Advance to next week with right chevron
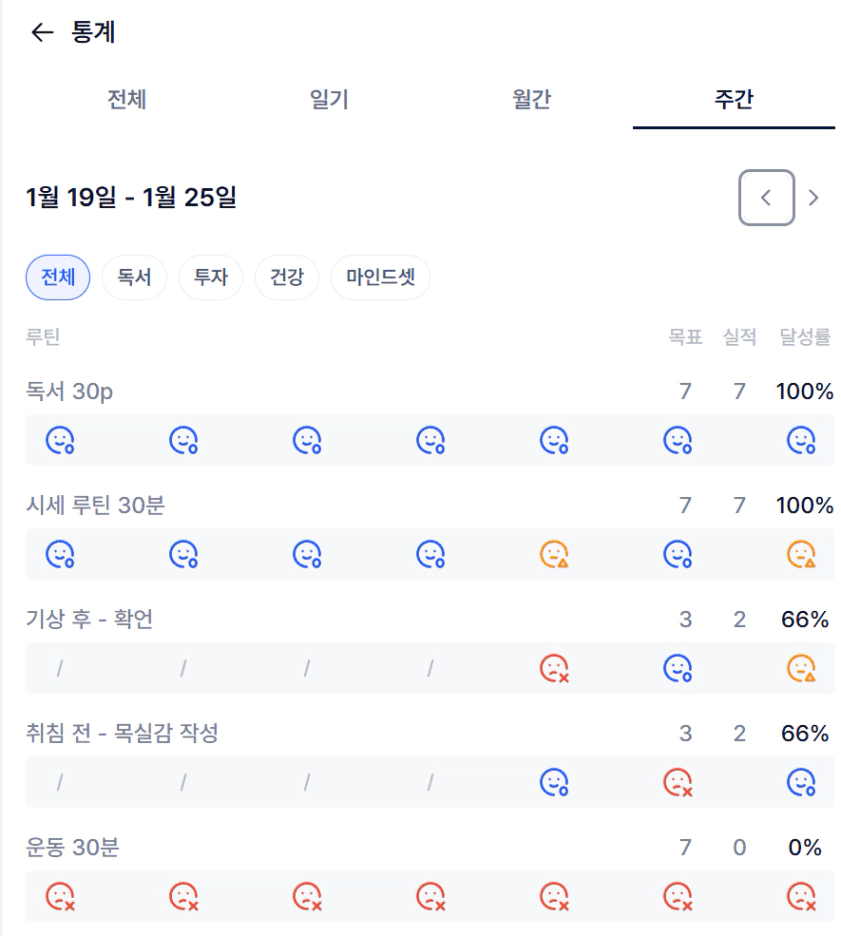The image size is (841, 936). point(814,198)
